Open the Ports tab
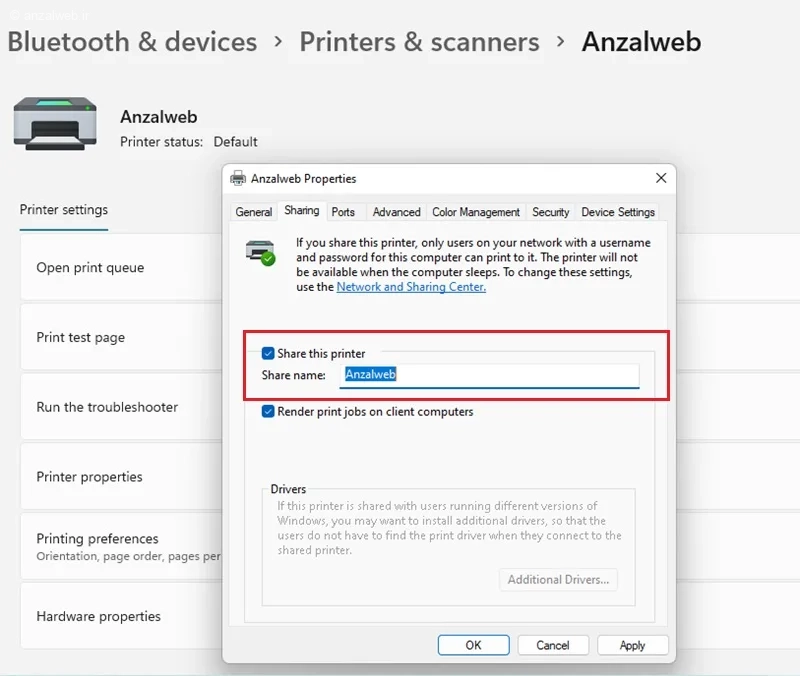The image size is (800, 676). tap(343, 212)
